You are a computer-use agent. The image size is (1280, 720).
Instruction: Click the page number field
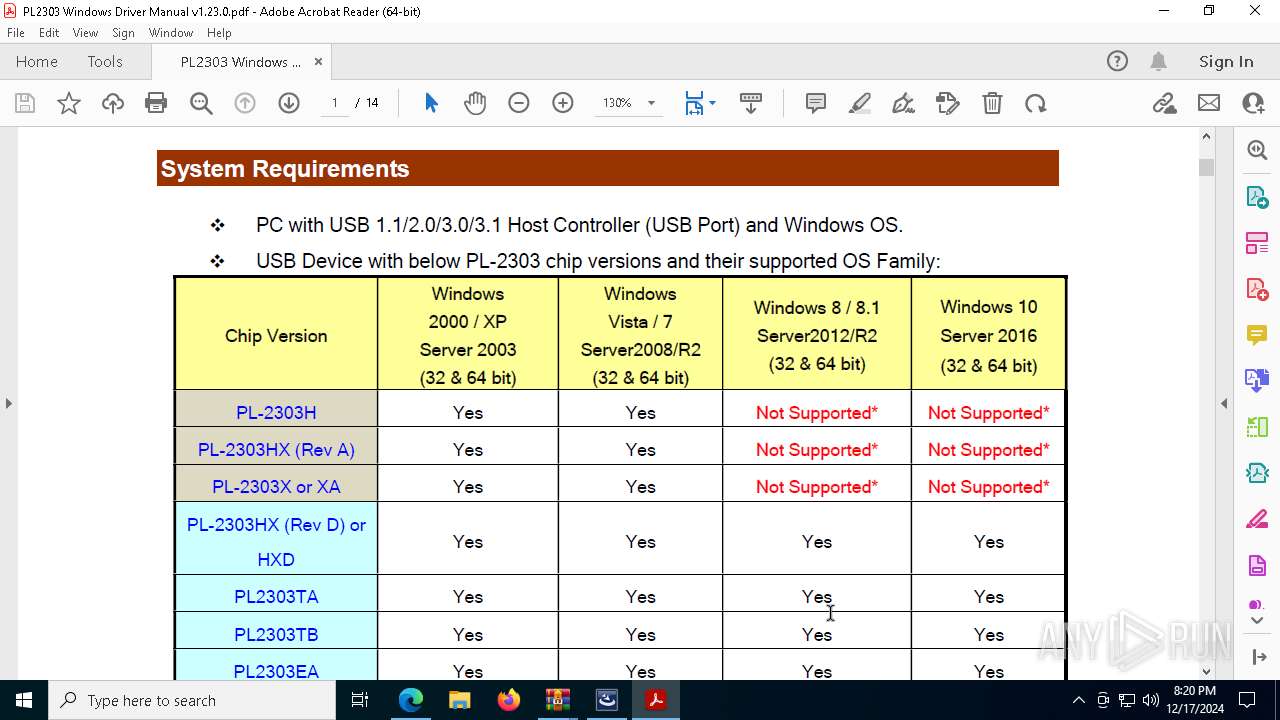tap(335, 103)
